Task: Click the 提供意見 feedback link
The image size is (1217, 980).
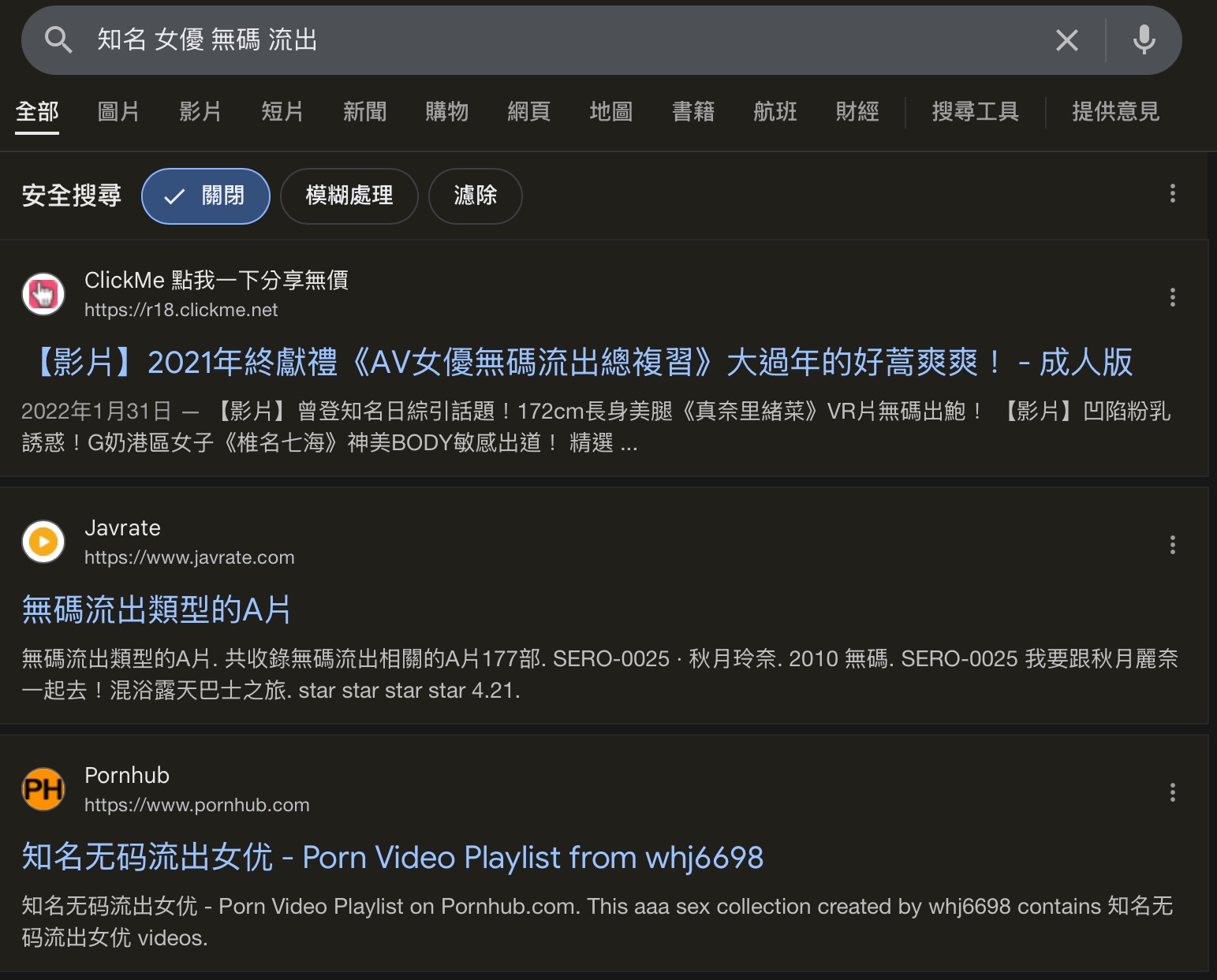Action: 1115,112
